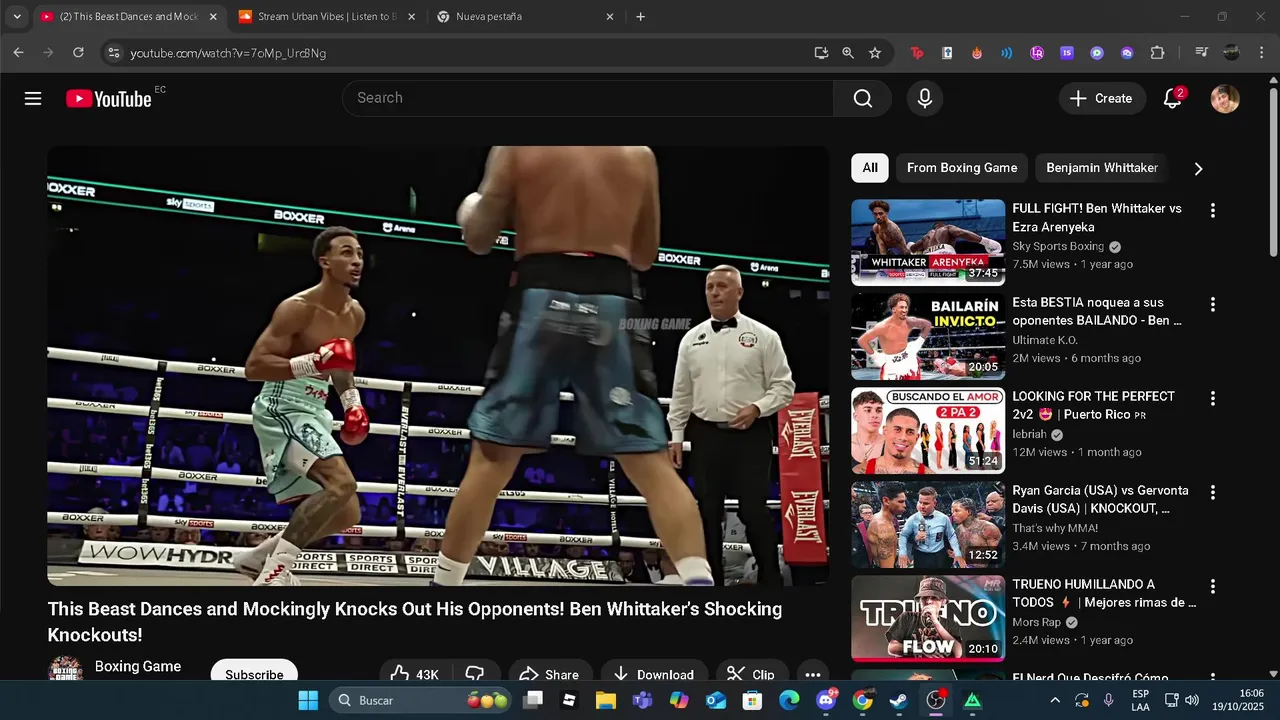
Task: Like the video (43K thumbs up)
Action: pyautogui.click(x=415, y=674)
